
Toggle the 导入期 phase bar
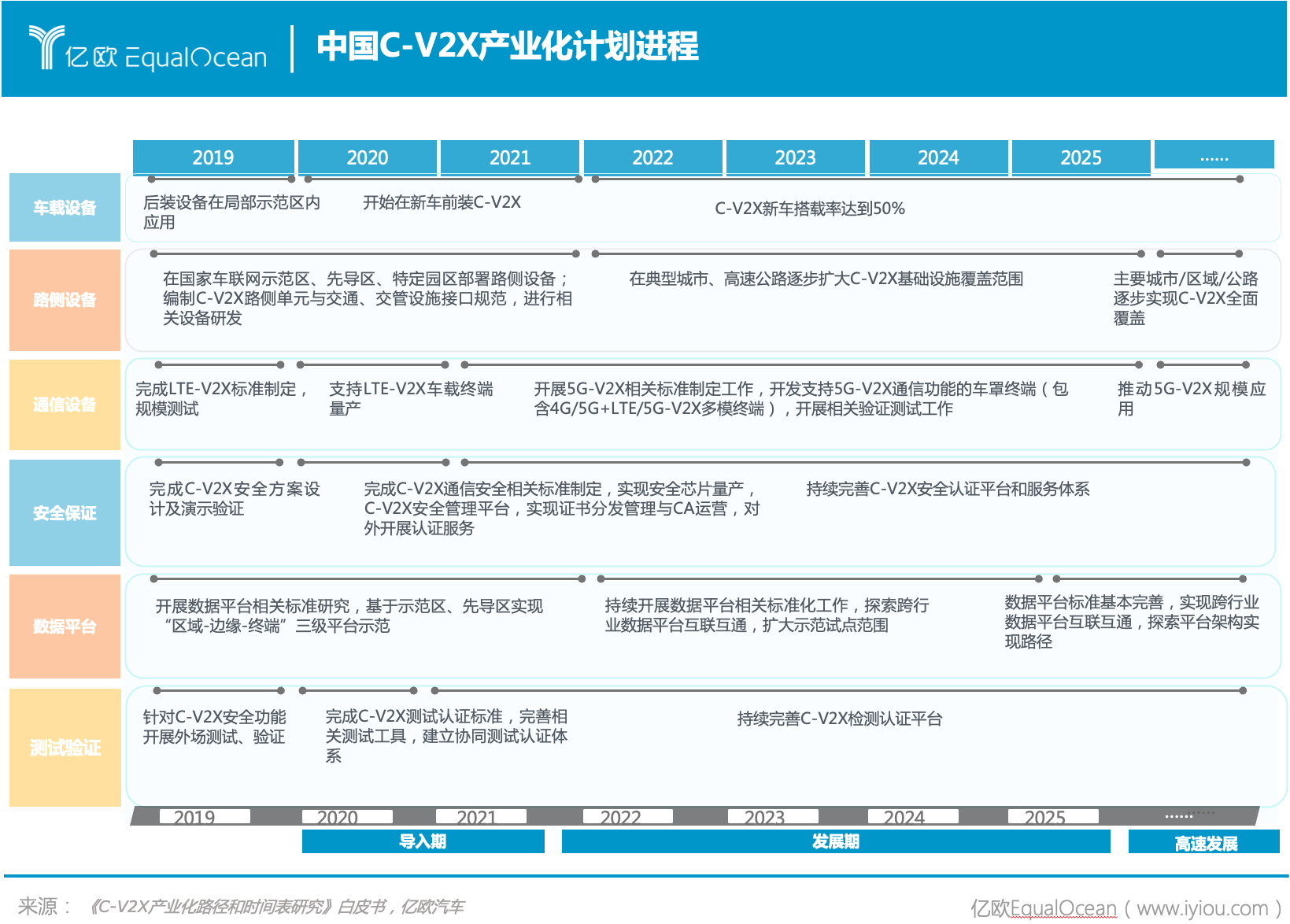pyautogui.click(x=422, y=841)
